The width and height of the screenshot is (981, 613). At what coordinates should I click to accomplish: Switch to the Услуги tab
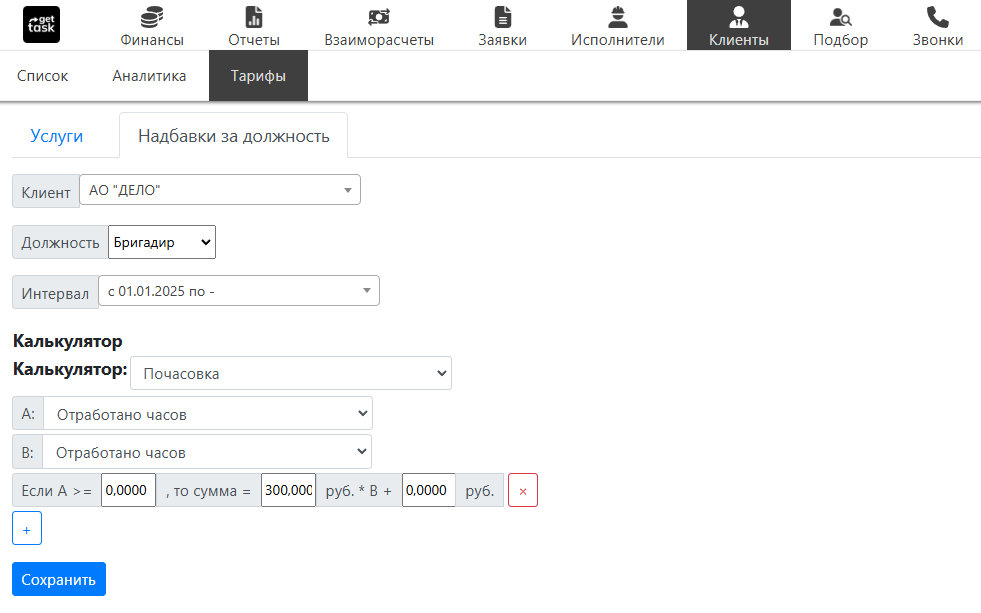click(x=57, y=136)
